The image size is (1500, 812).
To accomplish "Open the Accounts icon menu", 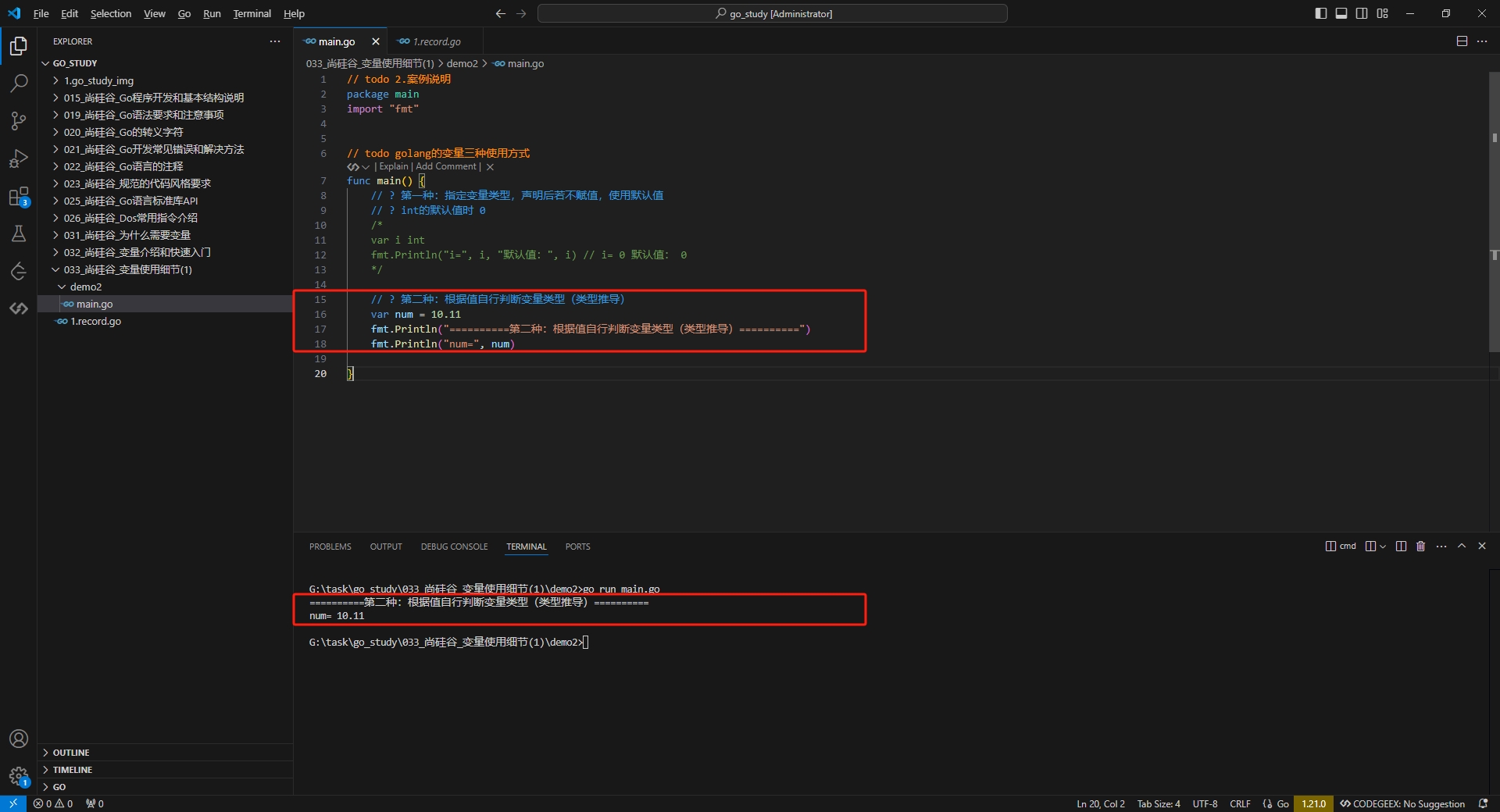I will (19, 739).
